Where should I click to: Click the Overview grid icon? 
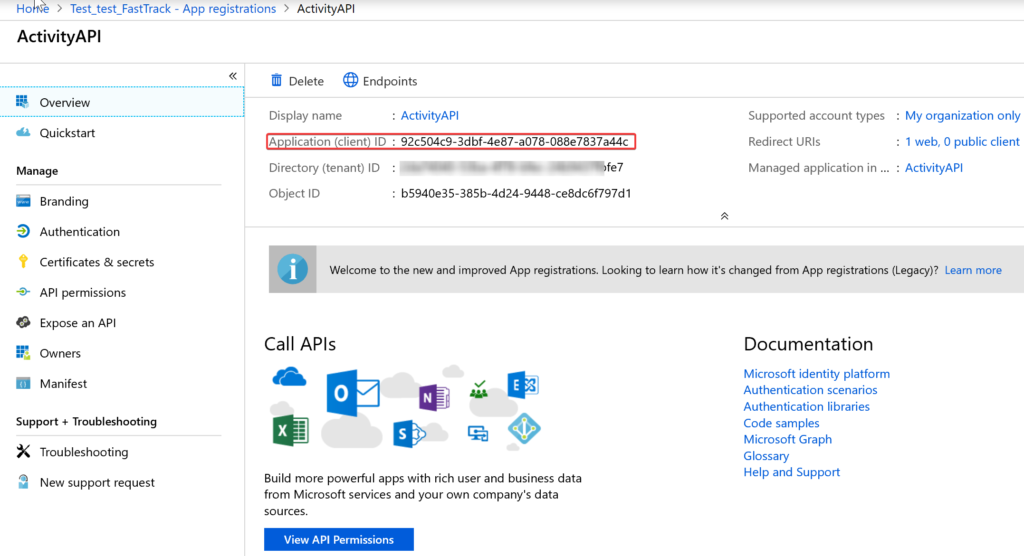point(22,101)
